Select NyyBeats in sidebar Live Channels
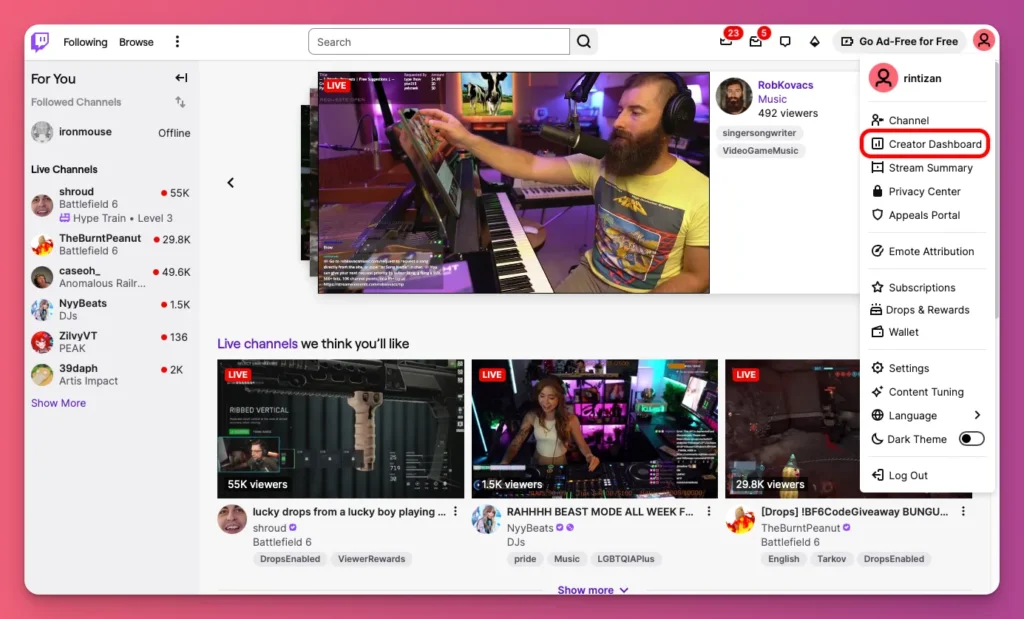 [x=111, y=310]
